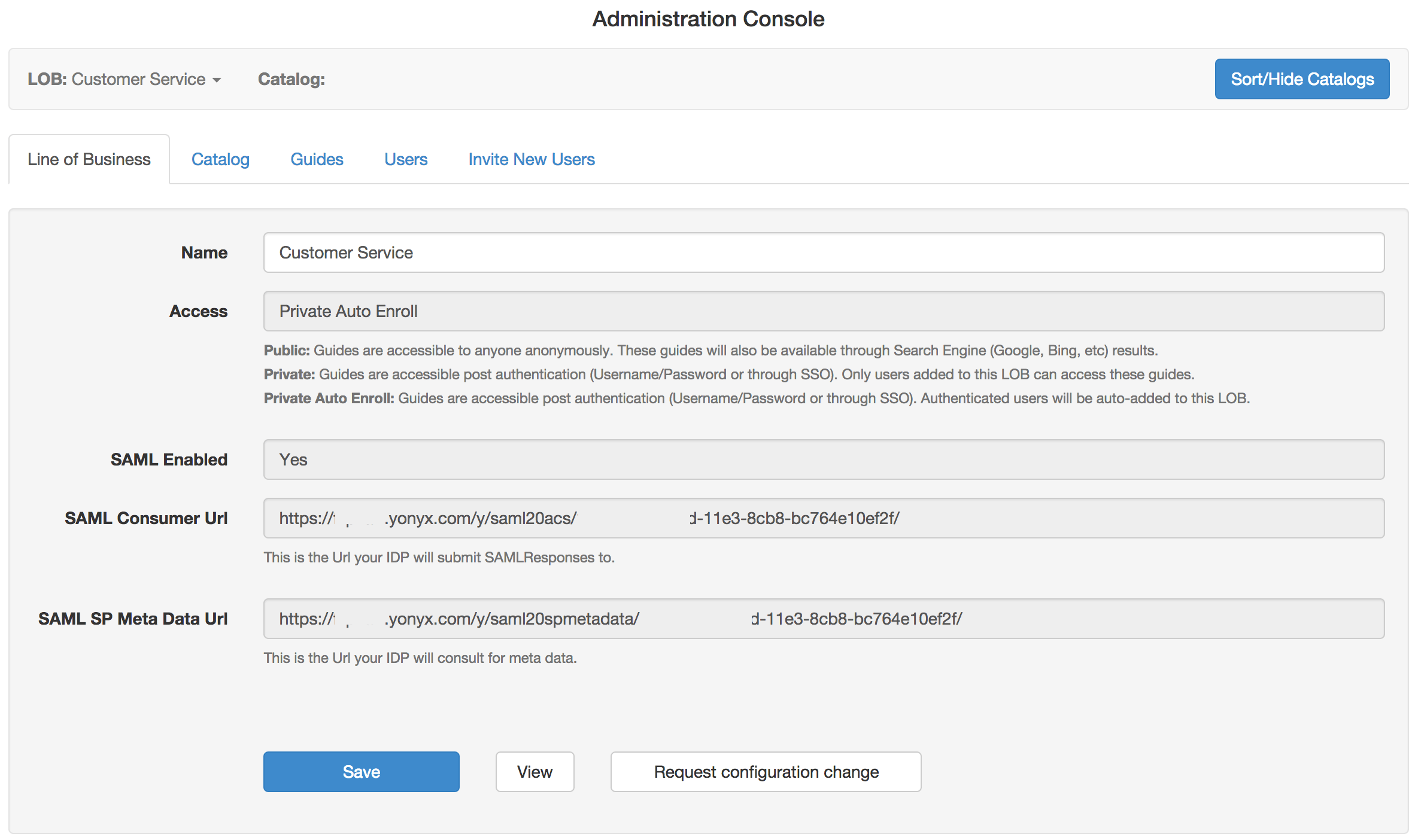This screenshot has height=840, width=1421.
Task: Click the Catalog label in the header bar
Action: pyautogui.click(x=291, y=79)
